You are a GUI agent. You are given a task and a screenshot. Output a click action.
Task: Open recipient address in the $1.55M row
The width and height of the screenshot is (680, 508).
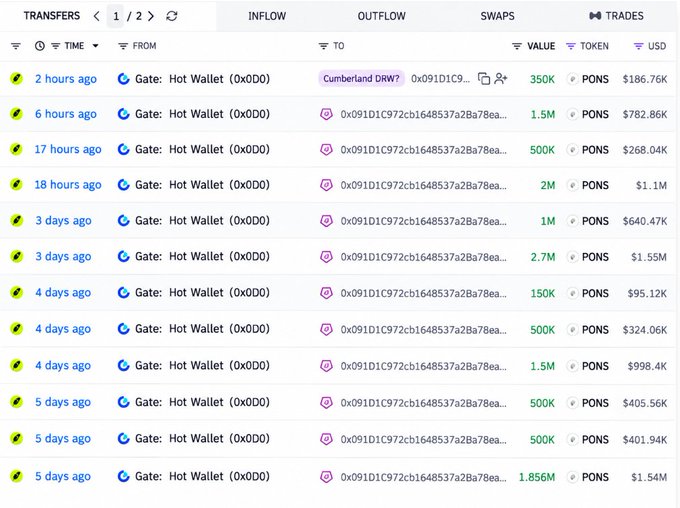coord(423,257)
